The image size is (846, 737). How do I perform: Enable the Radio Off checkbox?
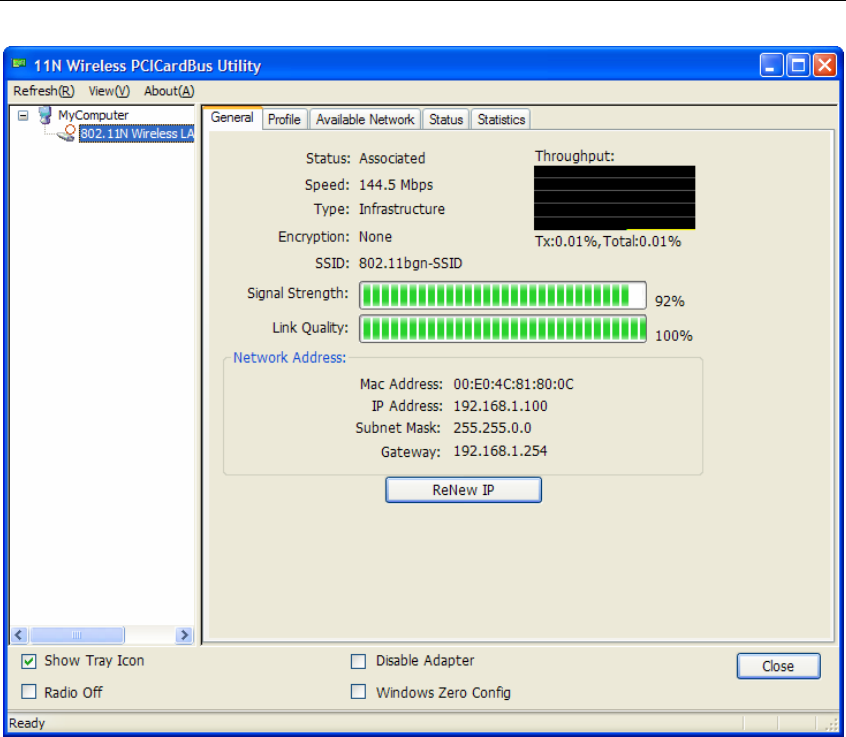tap(29, 692)
